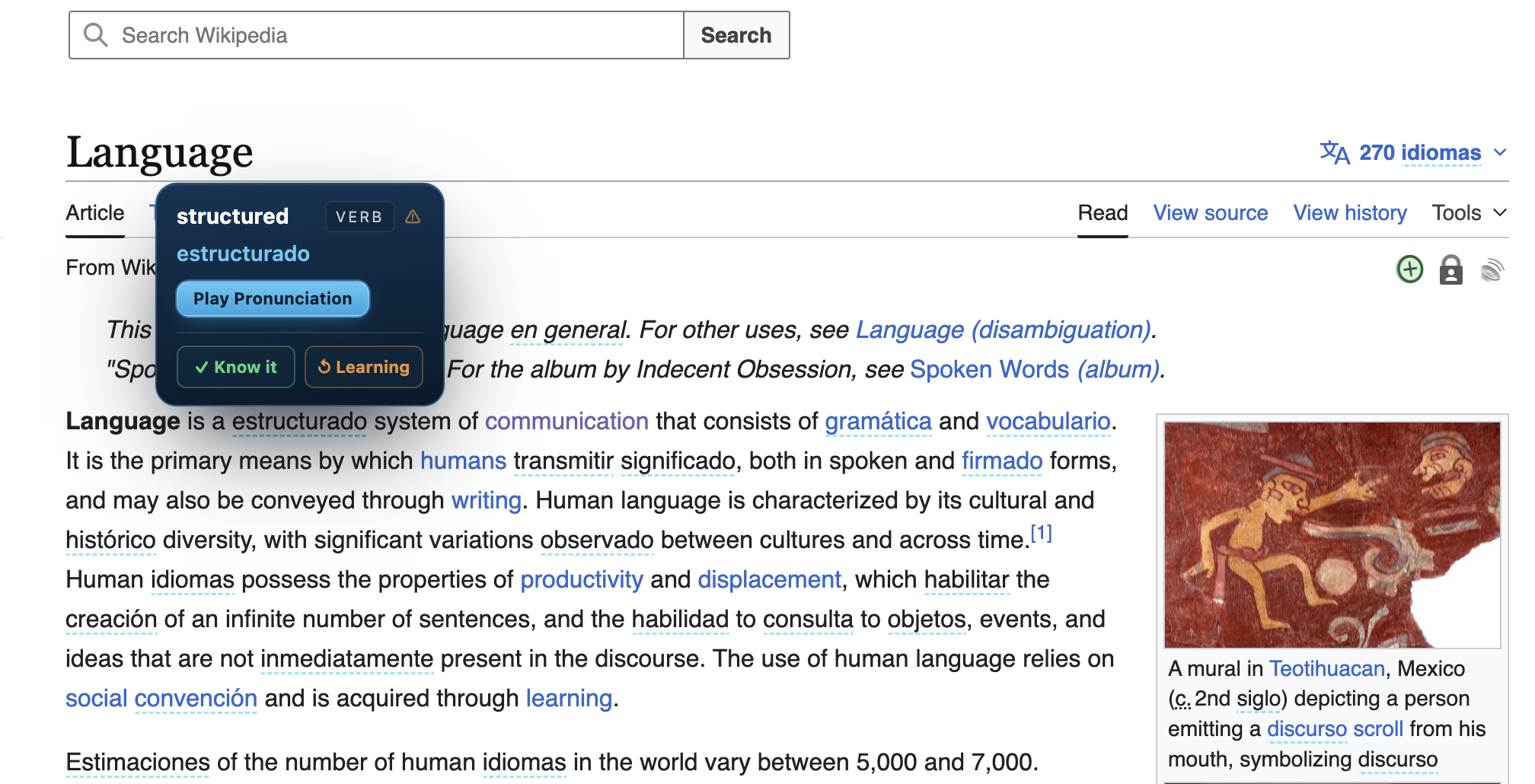Screen dimensions: 1535x784
Task: Click the translated word Estimaciones
Action: coord(138,762)
